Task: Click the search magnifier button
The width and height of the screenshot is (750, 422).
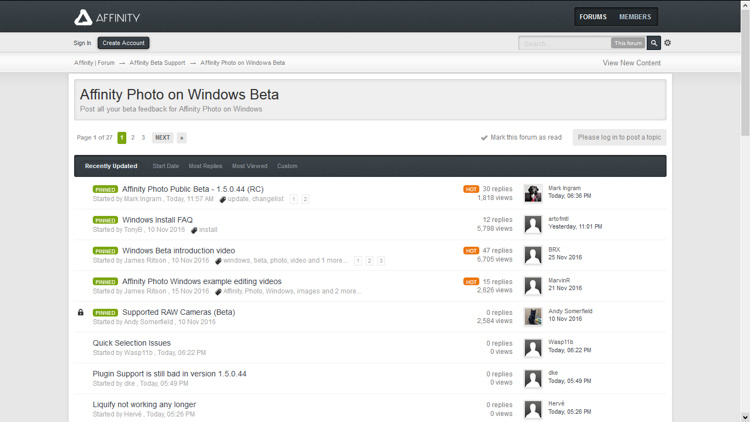Action: coord(653,43)
